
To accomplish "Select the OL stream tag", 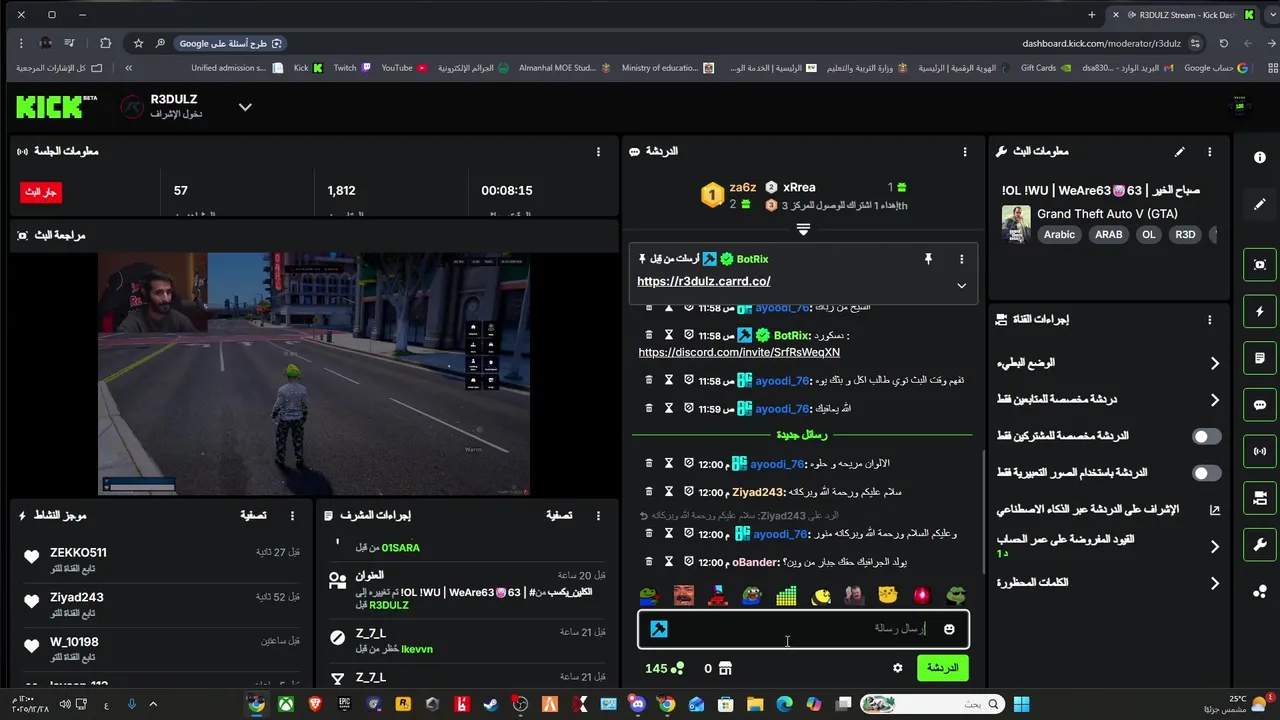I will [1149, 235].
